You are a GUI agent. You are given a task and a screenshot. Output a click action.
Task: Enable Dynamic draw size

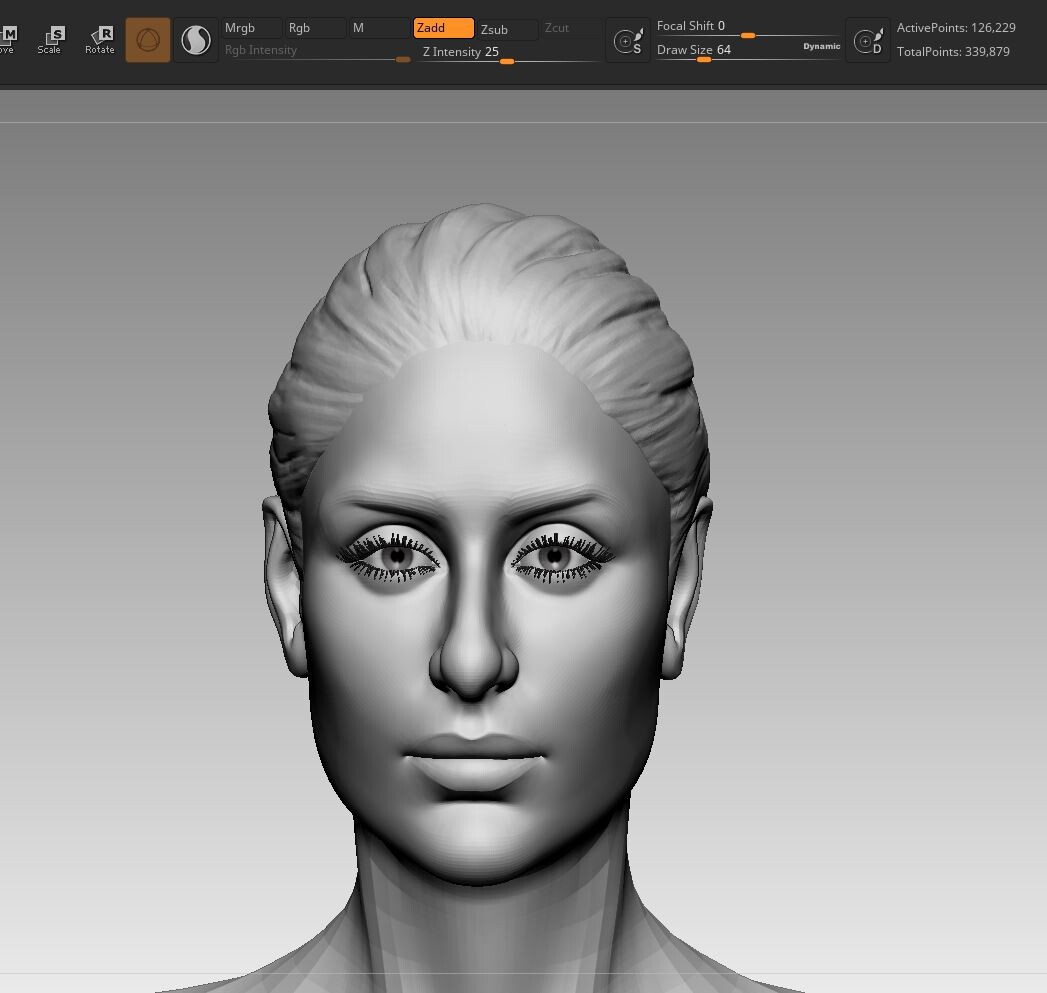click(821, 46)
